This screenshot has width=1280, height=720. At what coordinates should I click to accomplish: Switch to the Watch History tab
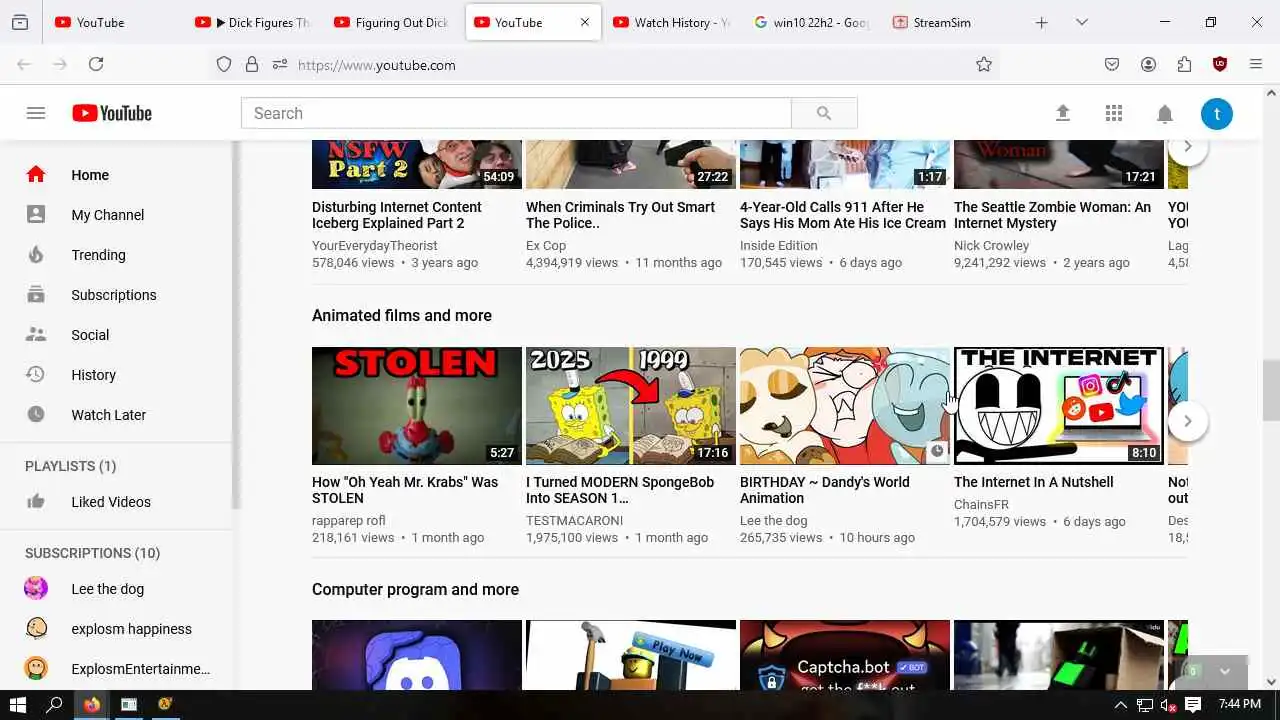click(671, 22)
